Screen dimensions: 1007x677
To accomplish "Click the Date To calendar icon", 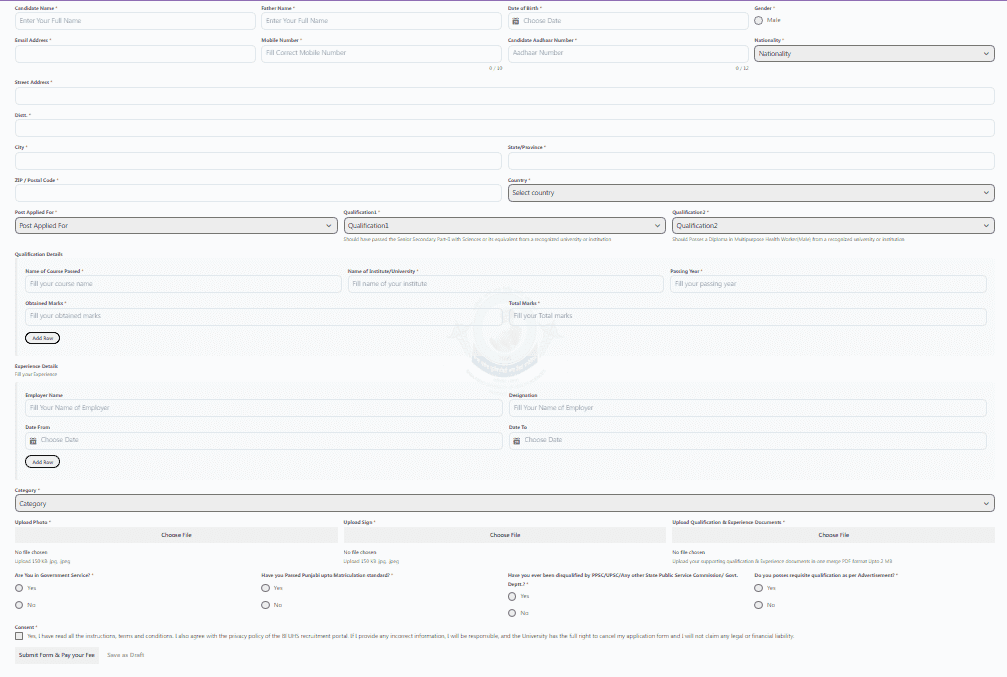I will (516, 440).
